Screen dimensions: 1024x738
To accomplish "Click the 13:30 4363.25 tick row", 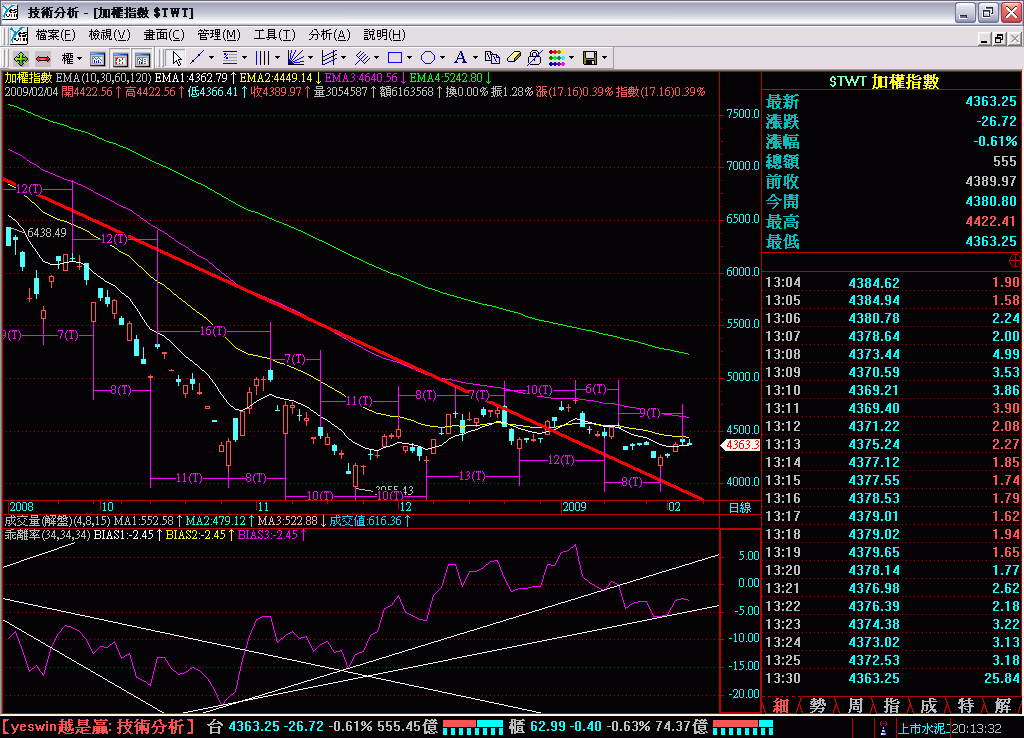I will 891,679.
